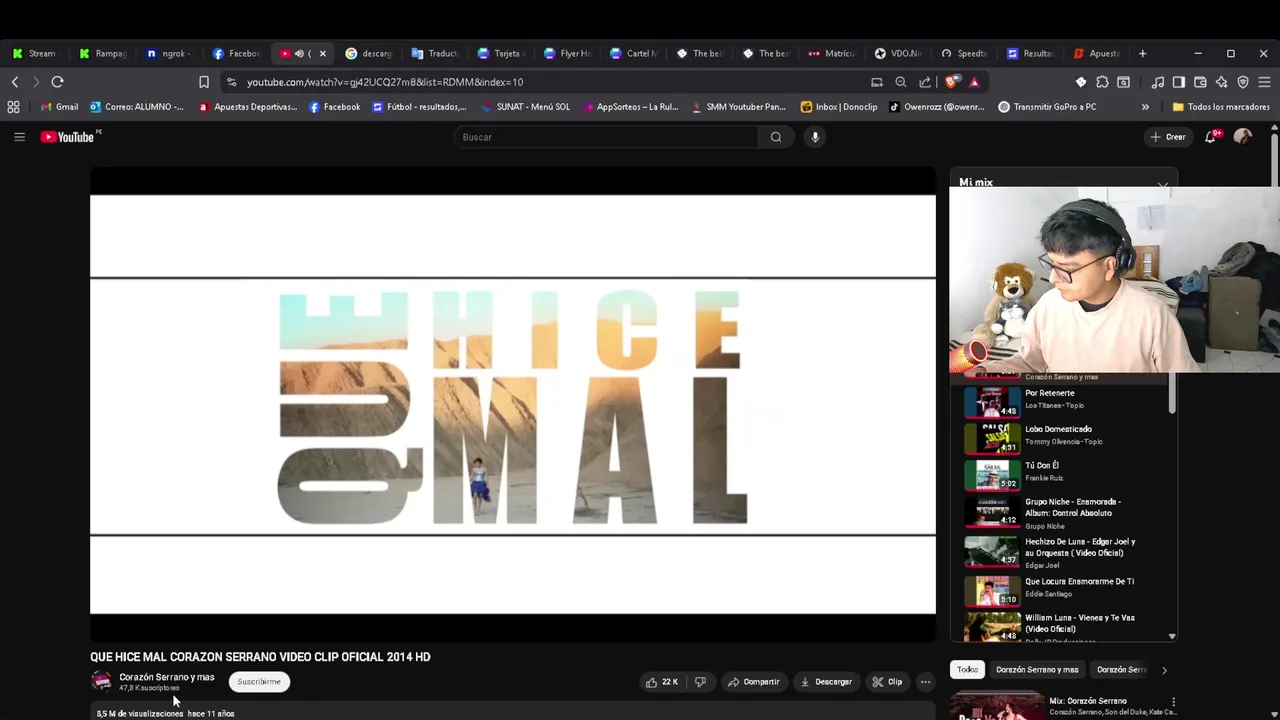The width and height of the screenshot is (1280, 720).
Task: Open YouTube notifications bell
Action: tap(1211, 137)
